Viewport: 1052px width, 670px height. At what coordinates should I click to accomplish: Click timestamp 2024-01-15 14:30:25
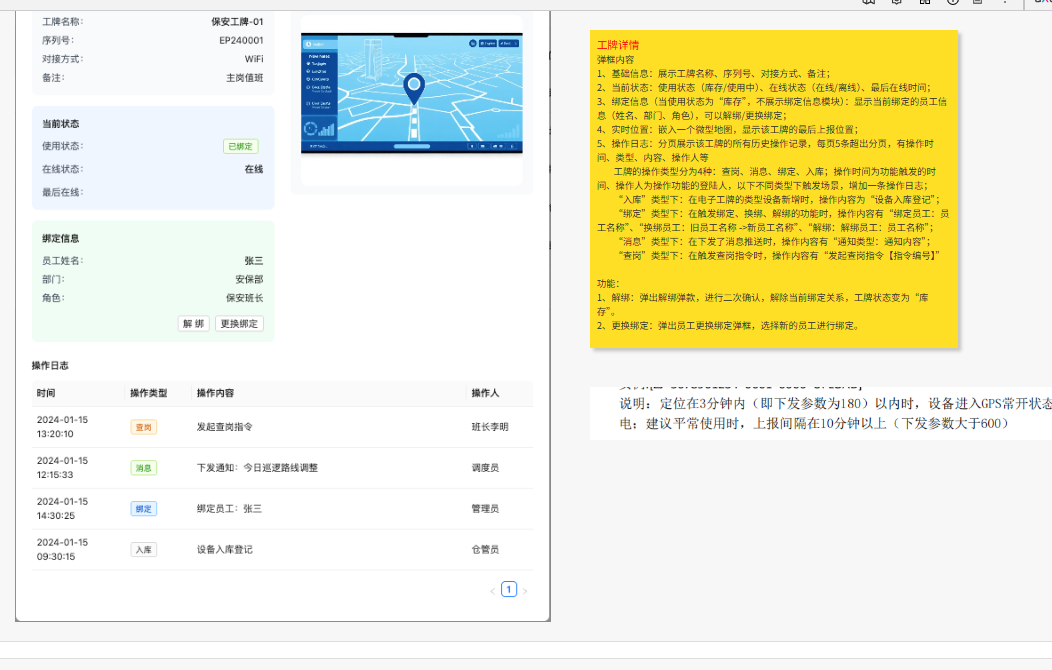pos(62,508)
